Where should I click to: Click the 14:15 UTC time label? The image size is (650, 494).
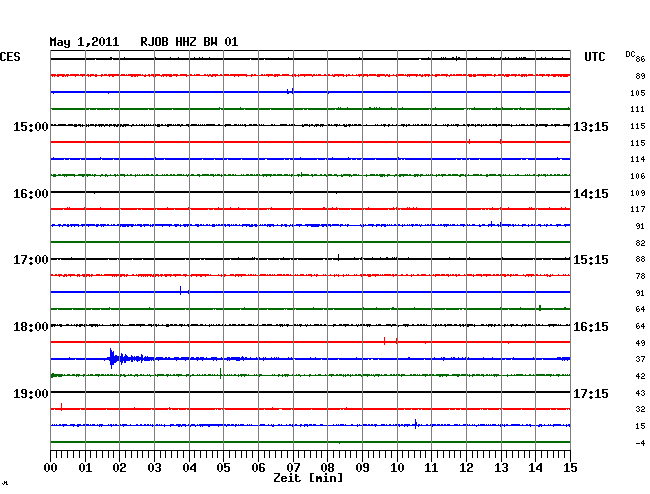tap(591, 194)
